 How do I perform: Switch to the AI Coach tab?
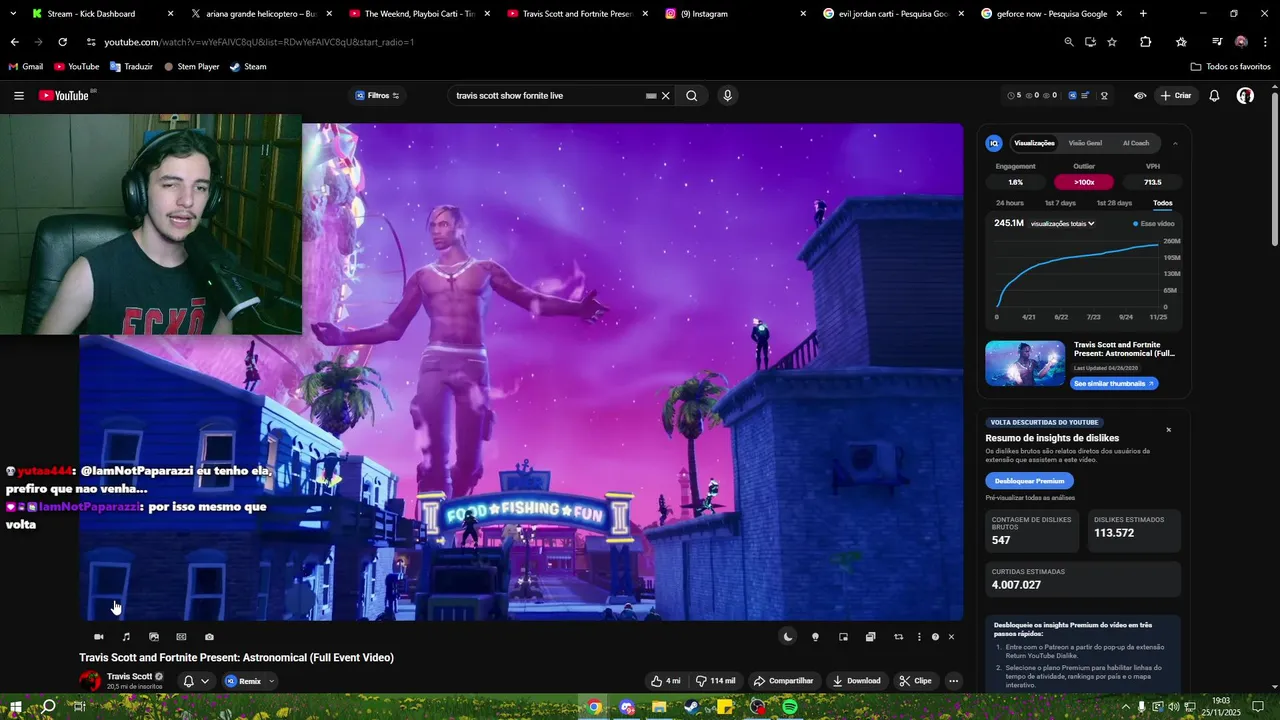pyautogui.click(x=1136, y=143)
